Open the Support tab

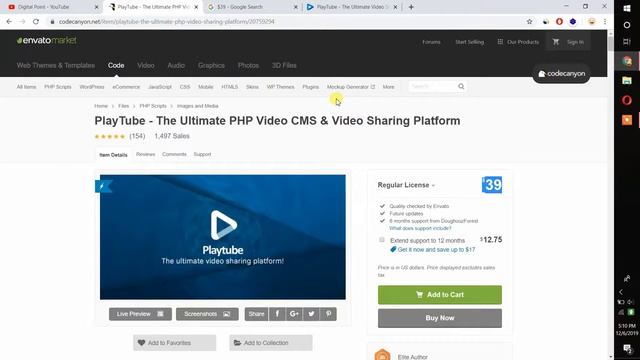click(202, 154)
